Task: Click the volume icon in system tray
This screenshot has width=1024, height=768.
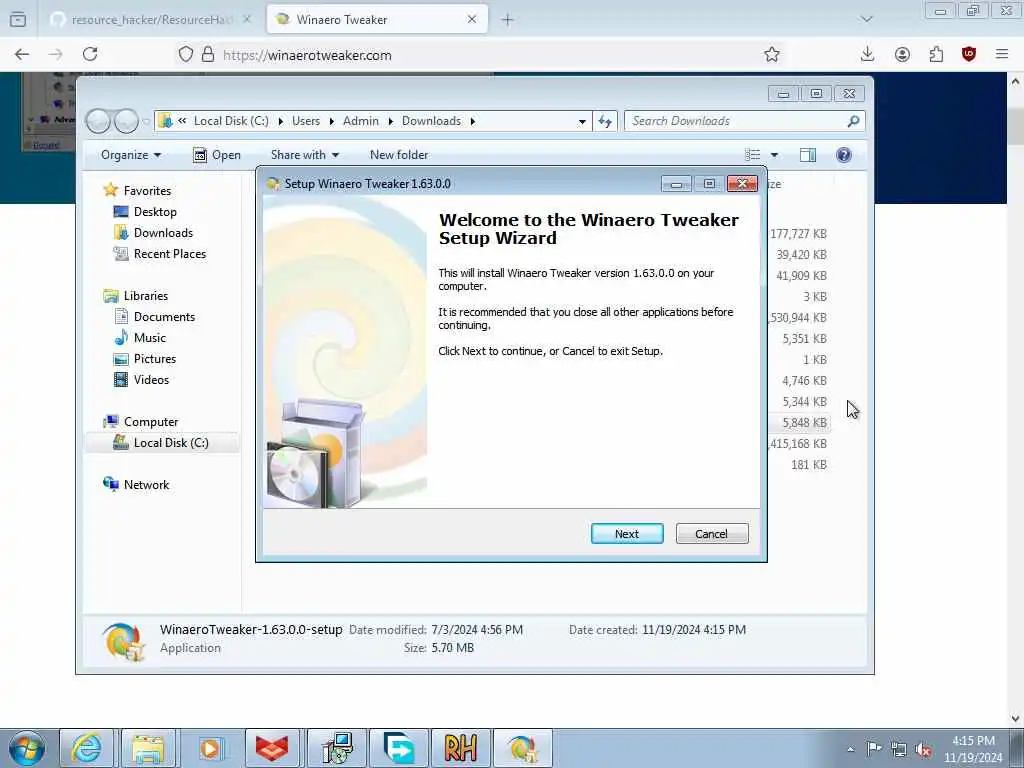Action: click(x=923, y=749)
